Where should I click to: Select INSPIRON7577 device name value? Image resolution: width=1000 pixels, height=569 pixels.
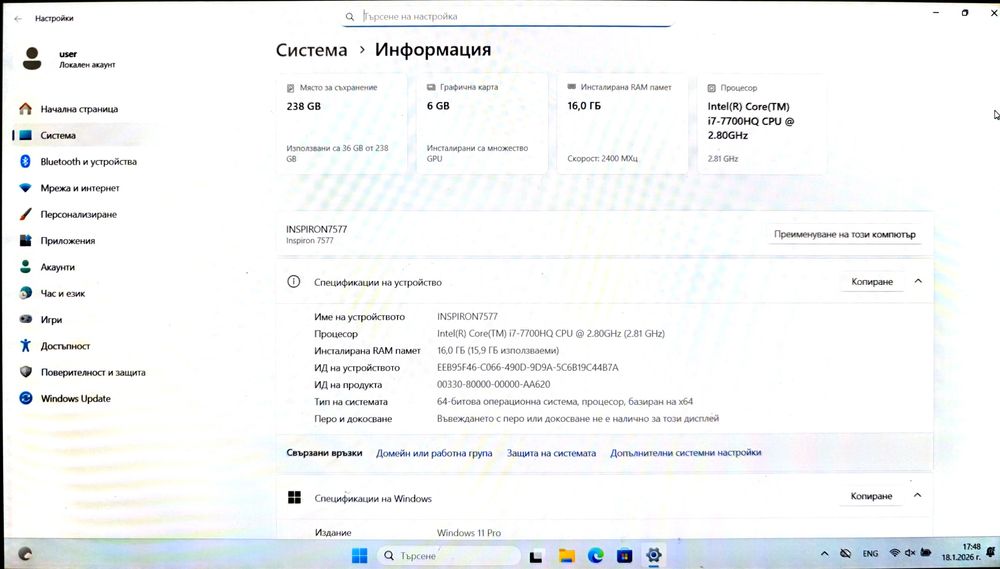coord(467,316)
